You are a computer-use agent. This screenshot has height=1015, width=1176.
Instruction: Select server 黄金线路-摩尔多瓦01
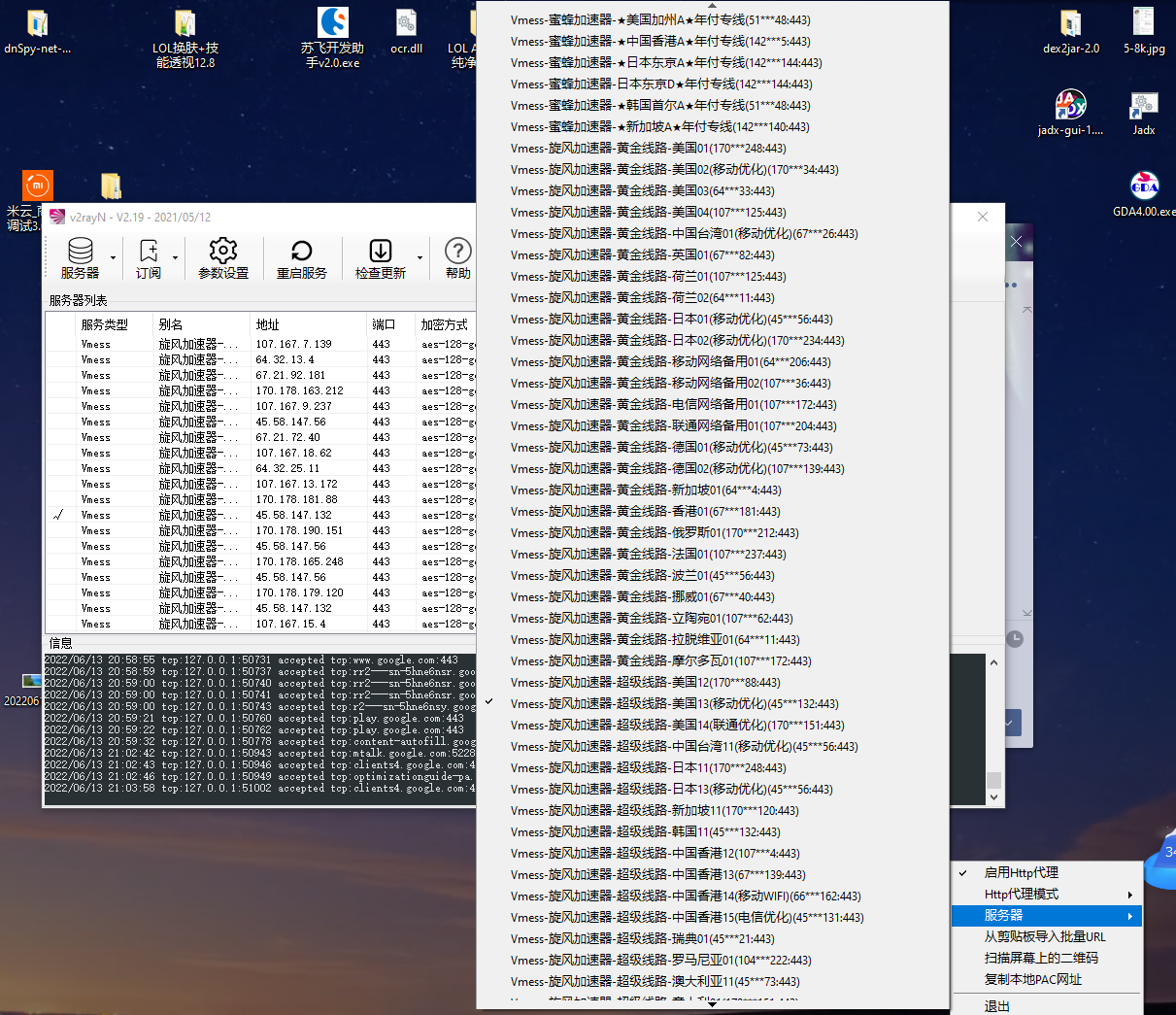pos(712,660)
